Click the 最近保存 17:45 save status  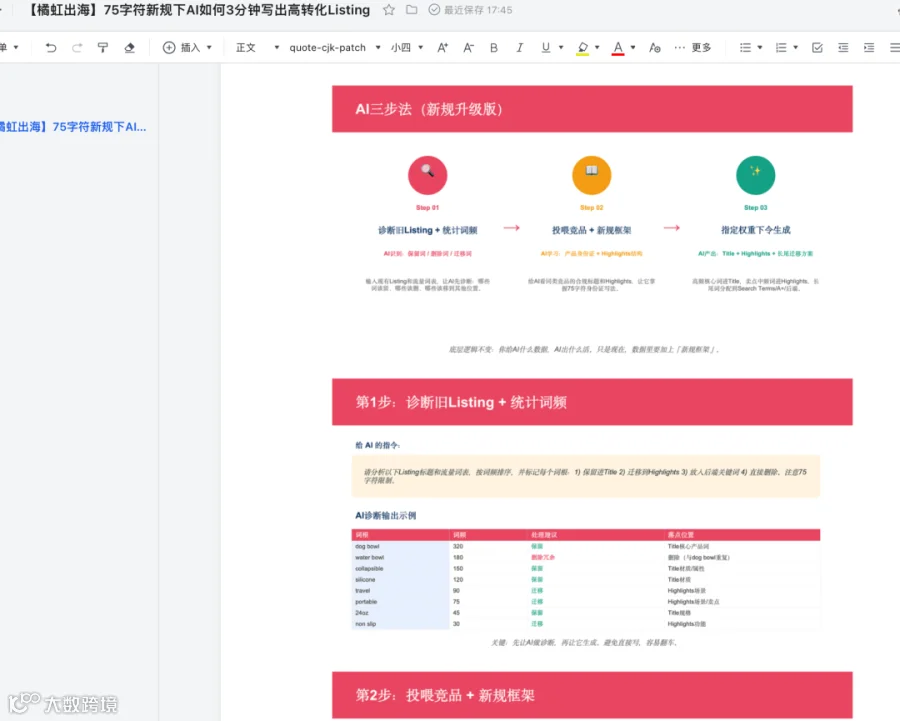coord(471,10)
